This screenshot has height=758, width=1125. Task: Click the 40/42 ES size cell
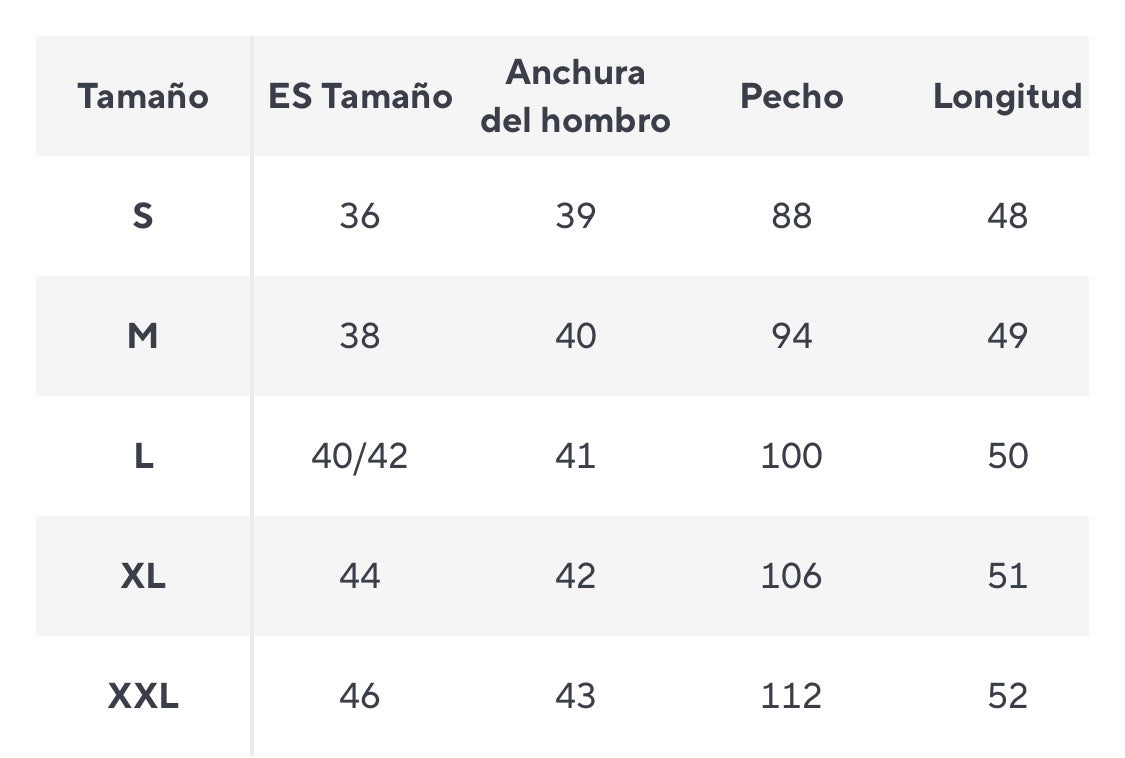pyautogui.click(x=360, y=456)
